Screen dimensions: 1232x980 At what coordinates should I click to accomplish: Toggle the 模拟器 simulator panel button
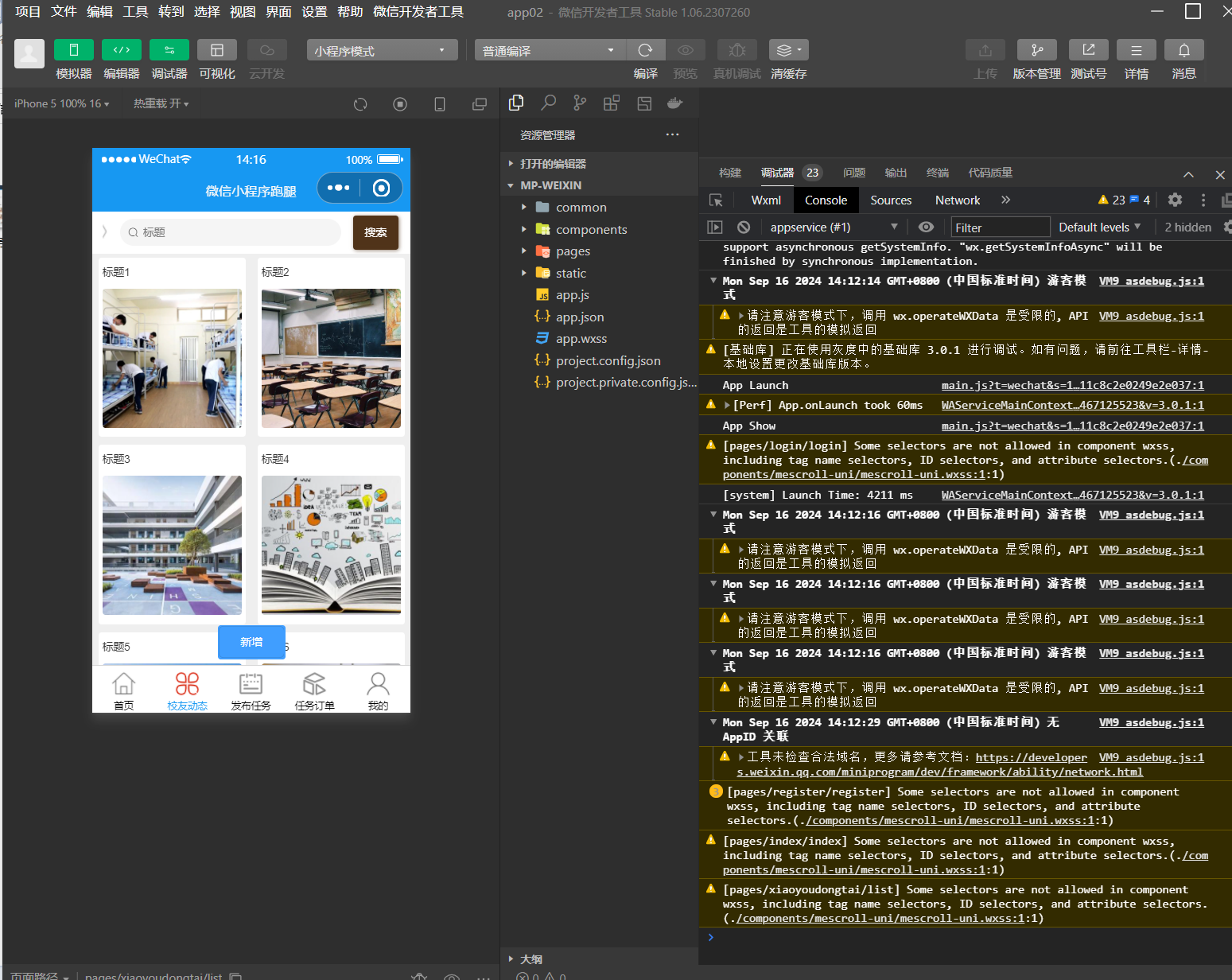(x=73, y=50)
